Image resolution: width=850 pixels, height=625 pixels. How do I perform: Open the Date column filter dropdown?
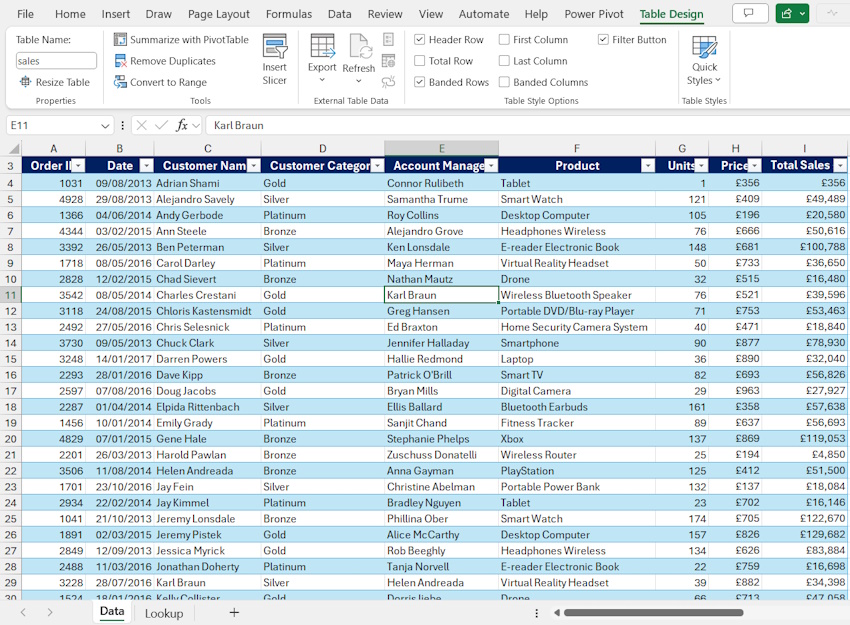pyautogui.click(x=146, y=166)
